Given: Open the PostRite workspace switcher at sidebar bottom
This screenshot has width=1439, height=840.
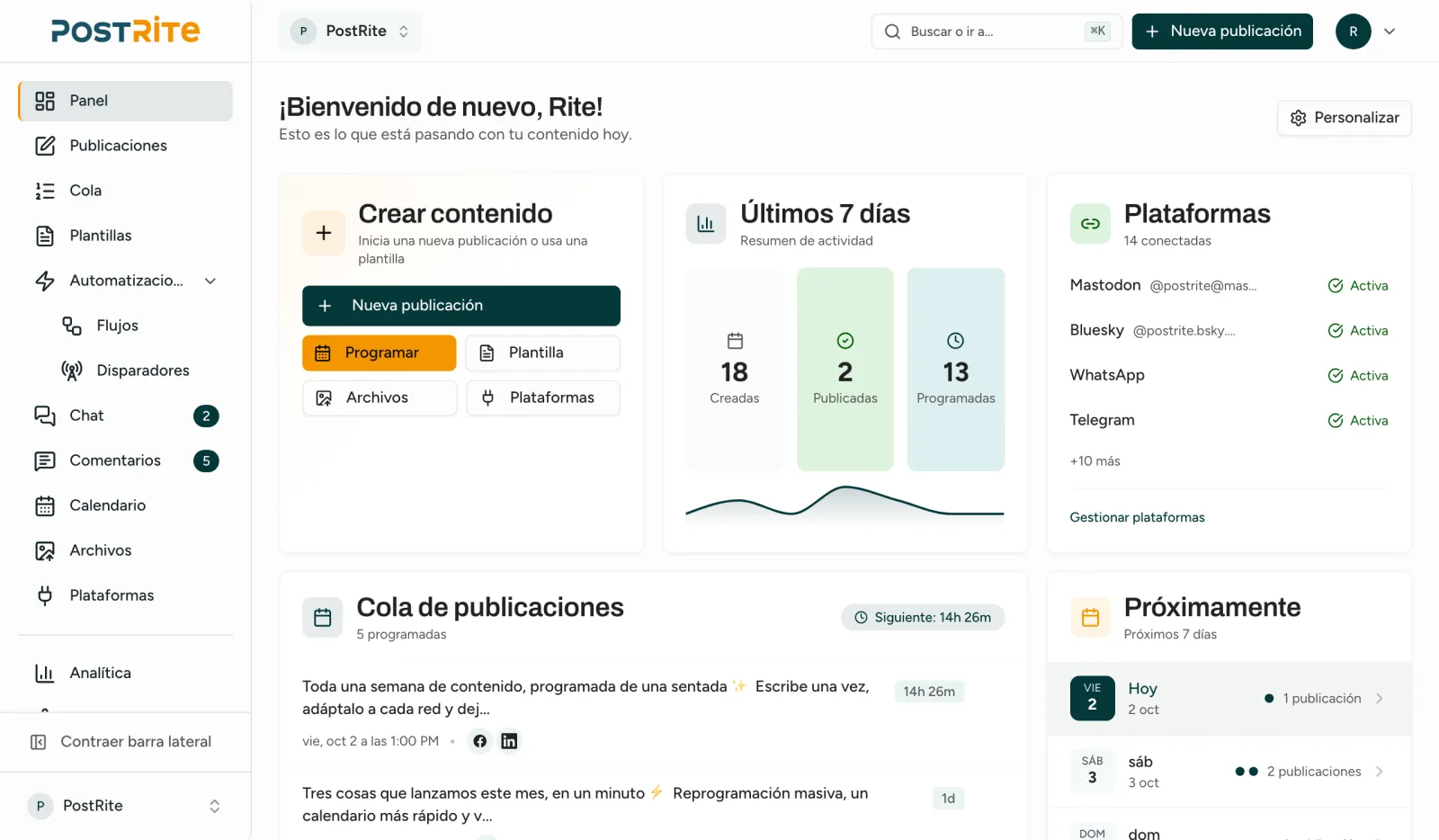Looking at the screenshot, I should click(125, 806).
